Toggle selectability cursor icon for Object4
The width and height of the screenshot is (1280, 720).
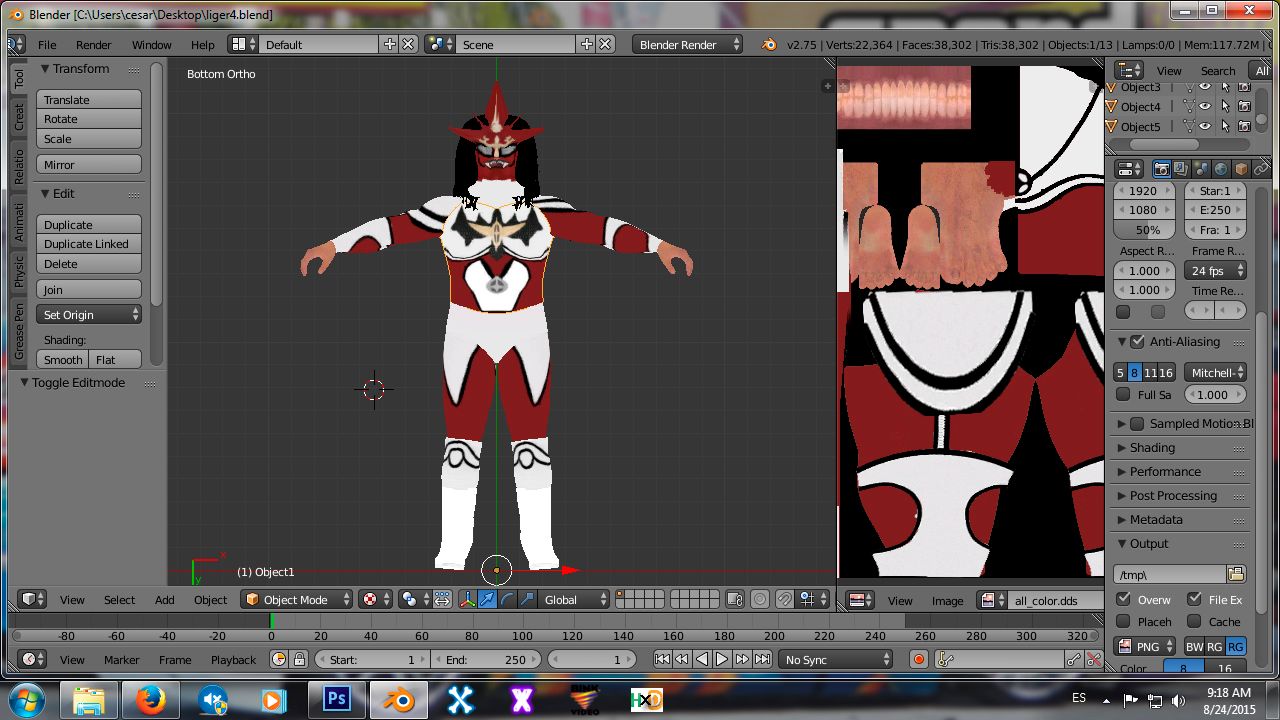click(1225, 106)
